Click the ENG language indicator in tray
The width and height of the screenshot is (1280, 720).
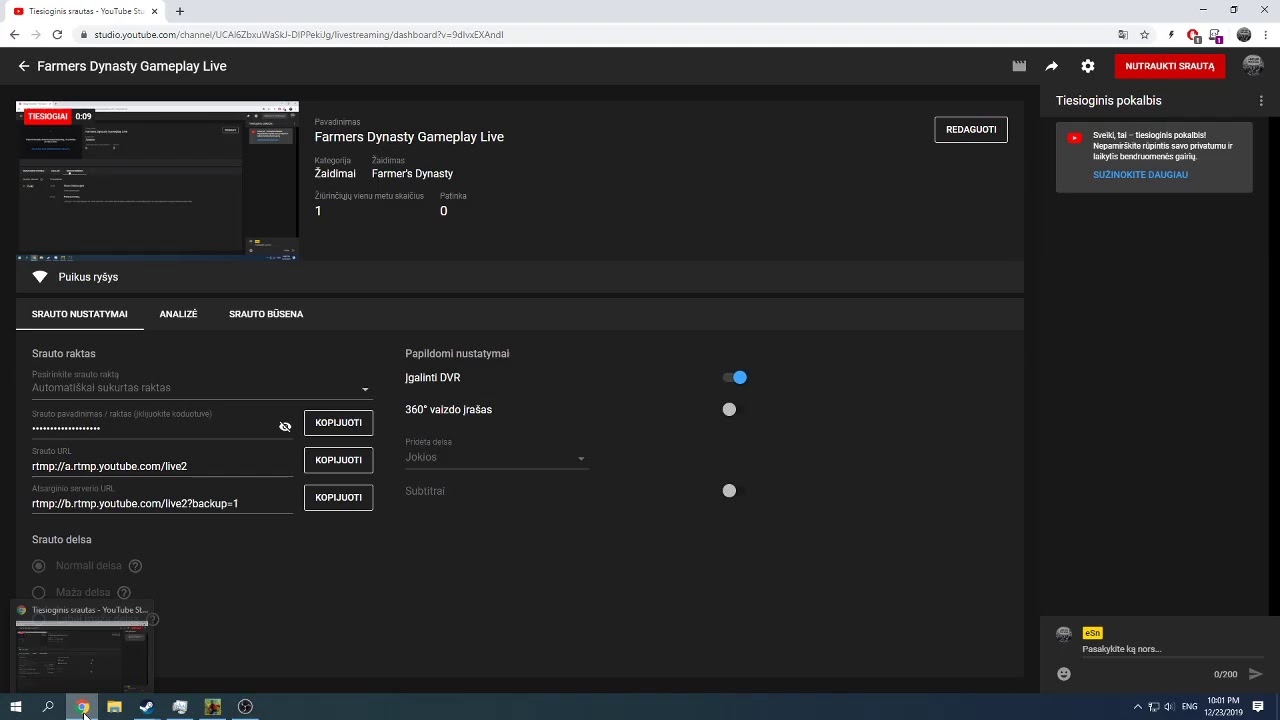(x=1190, y=707)
